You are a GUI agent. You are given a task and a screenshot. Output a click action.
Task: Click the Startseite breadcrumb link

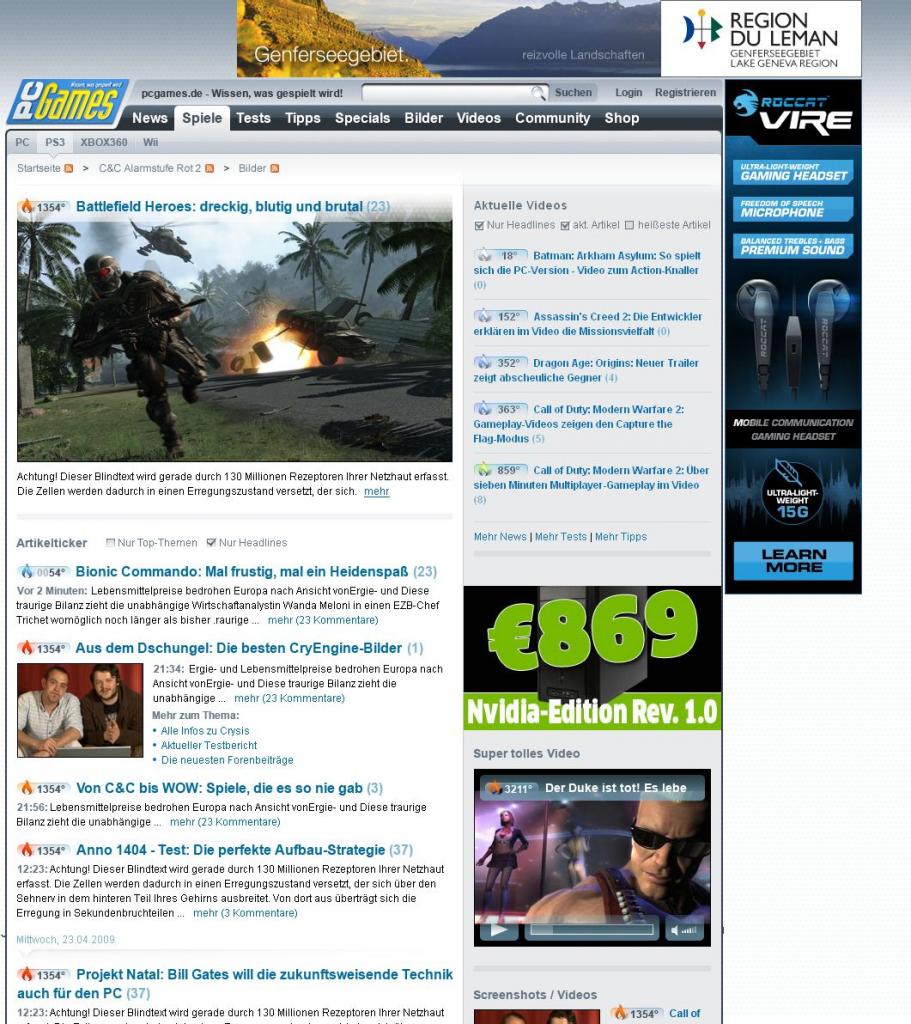(x=39, y=168)
